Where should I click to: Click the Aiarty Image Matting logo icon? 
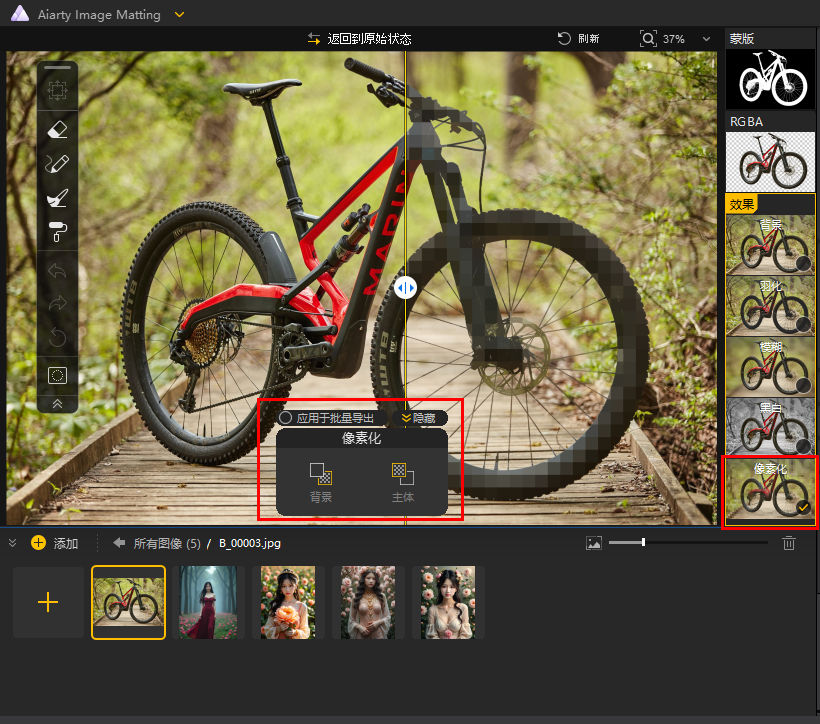tap(19, 14)
